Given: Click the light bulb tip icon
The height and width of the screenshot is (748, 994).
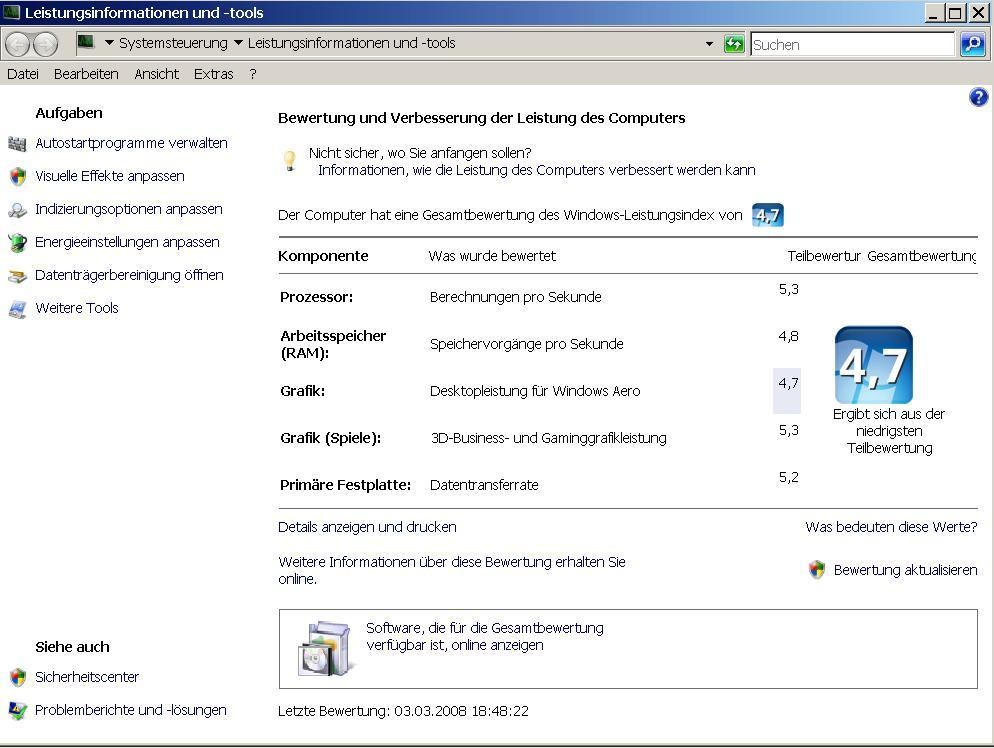Looking at the screenshot, I should click(x=289, y=160).
